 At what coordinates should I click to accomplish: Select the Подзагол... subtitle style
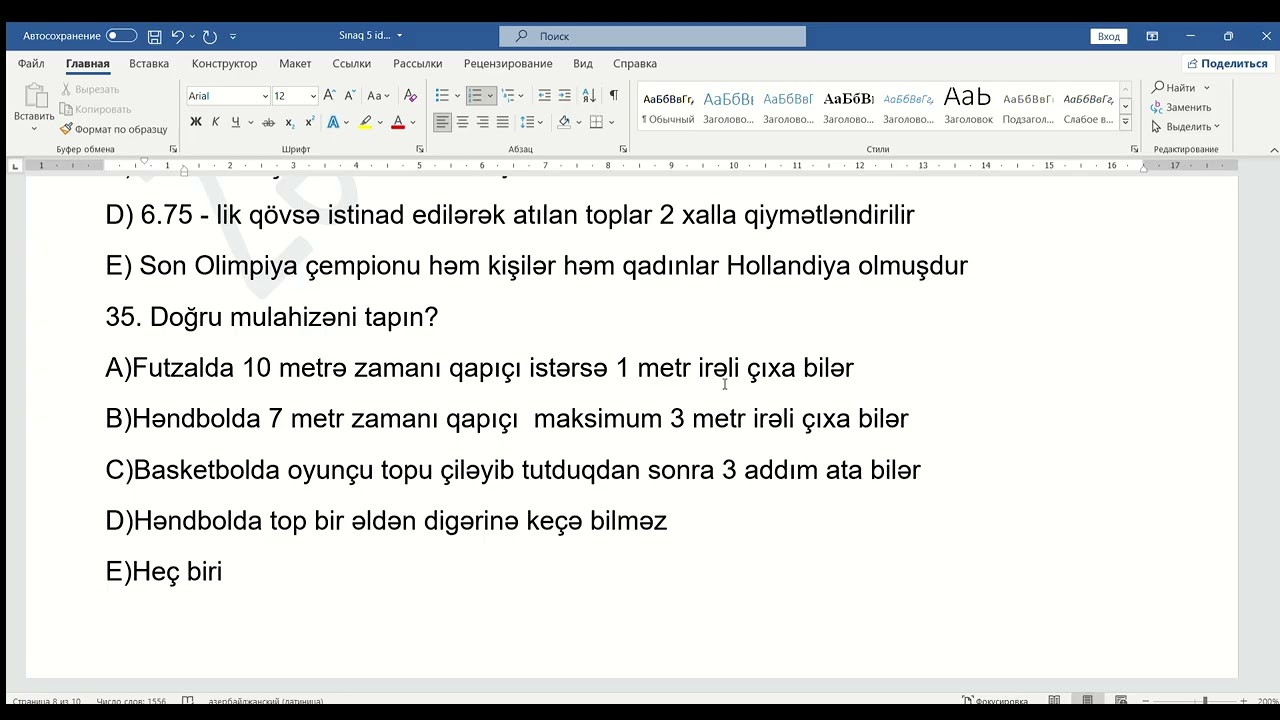point(1028,108)
